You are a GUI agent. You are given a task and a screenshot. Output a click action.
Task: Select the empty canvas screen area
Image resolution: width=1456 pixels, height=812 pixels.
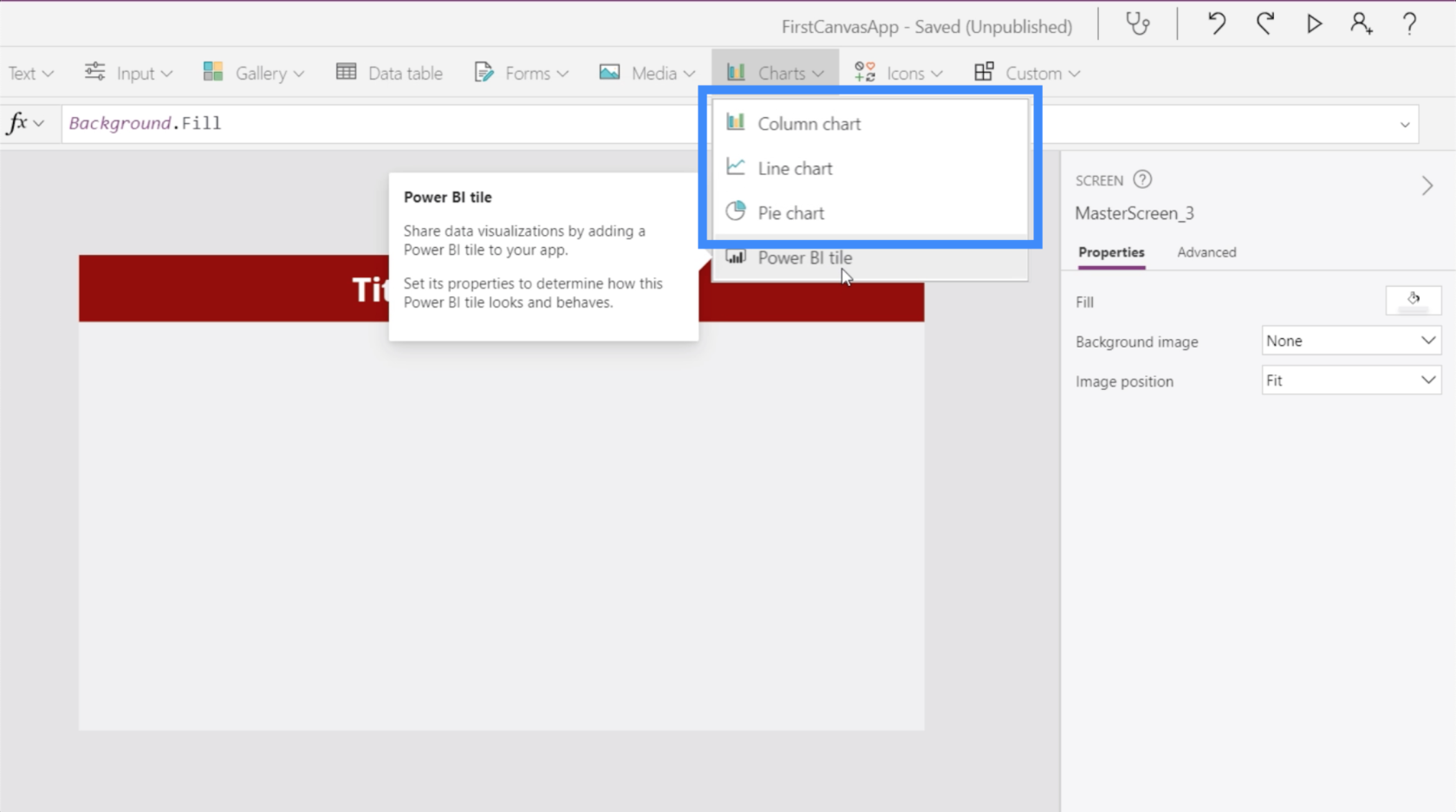501,525
